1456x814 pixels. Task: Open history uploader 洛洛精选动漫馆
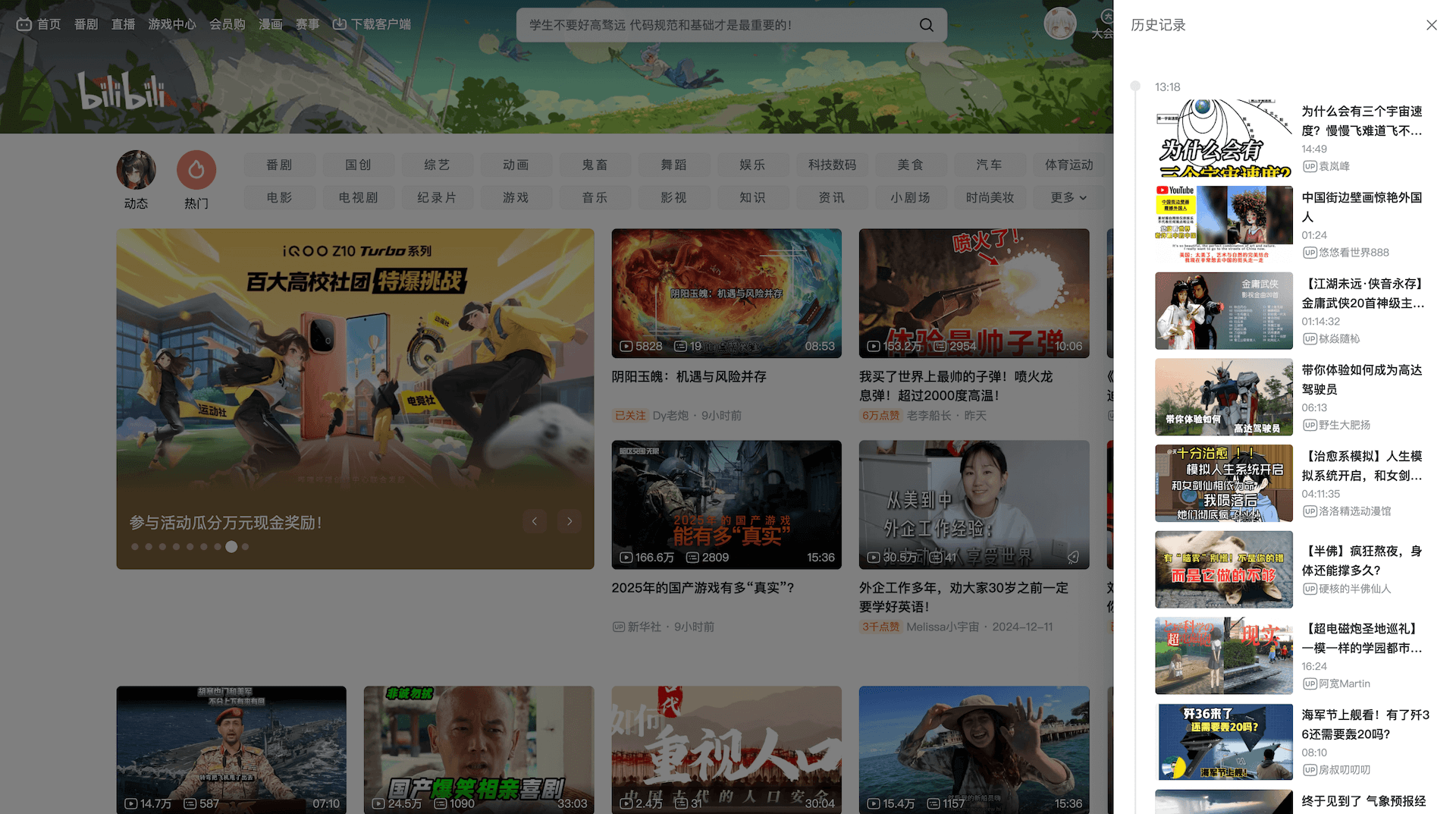coord(1354,511)
